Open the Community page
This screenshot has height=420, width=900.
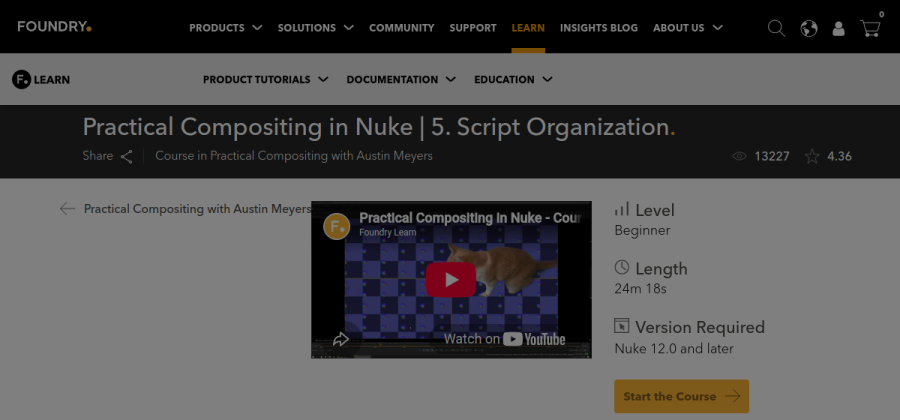pyautogui.click(x=402, y=28)
